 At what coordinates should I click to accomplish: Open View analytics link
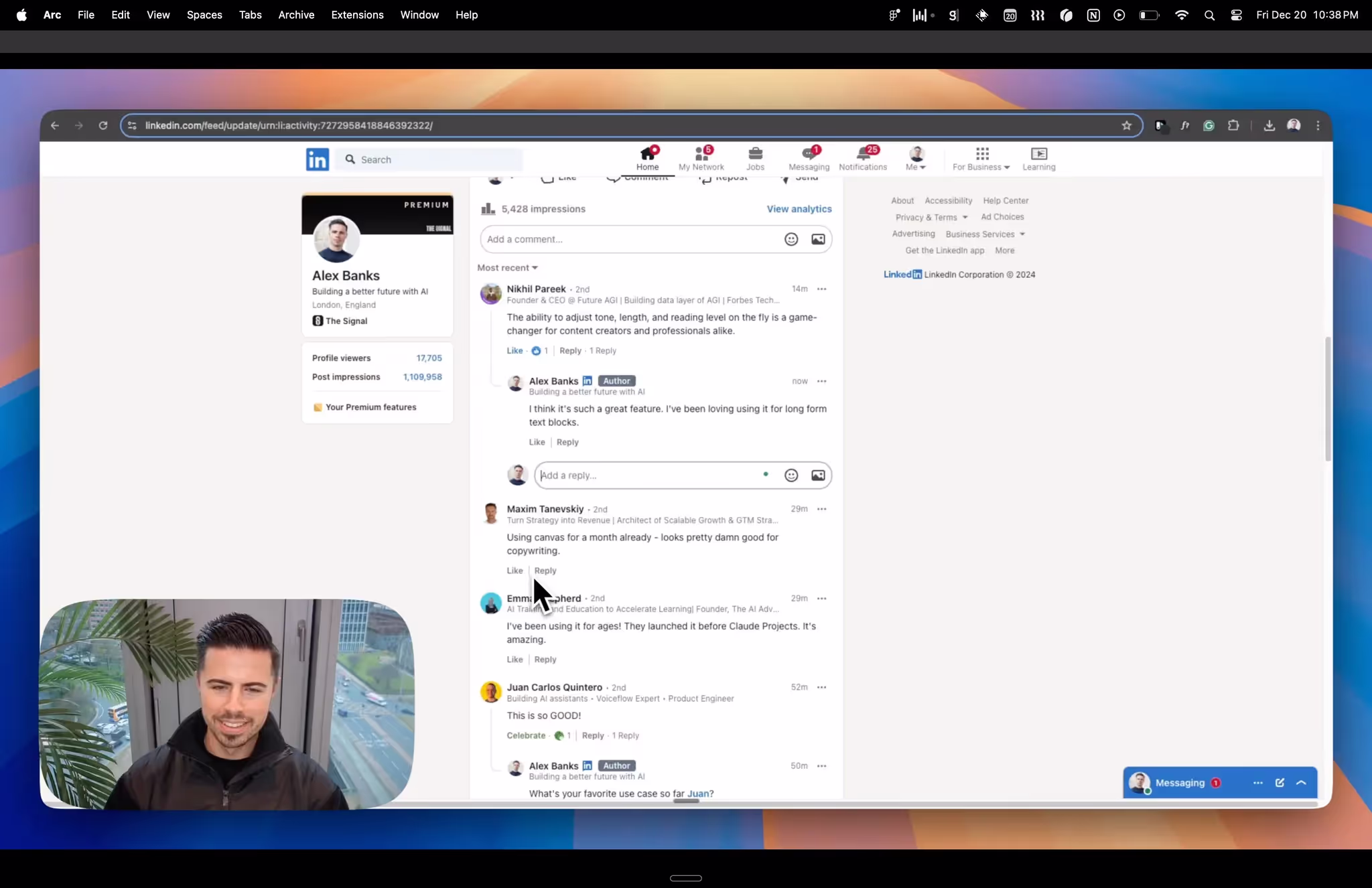(x=799, y=209)
